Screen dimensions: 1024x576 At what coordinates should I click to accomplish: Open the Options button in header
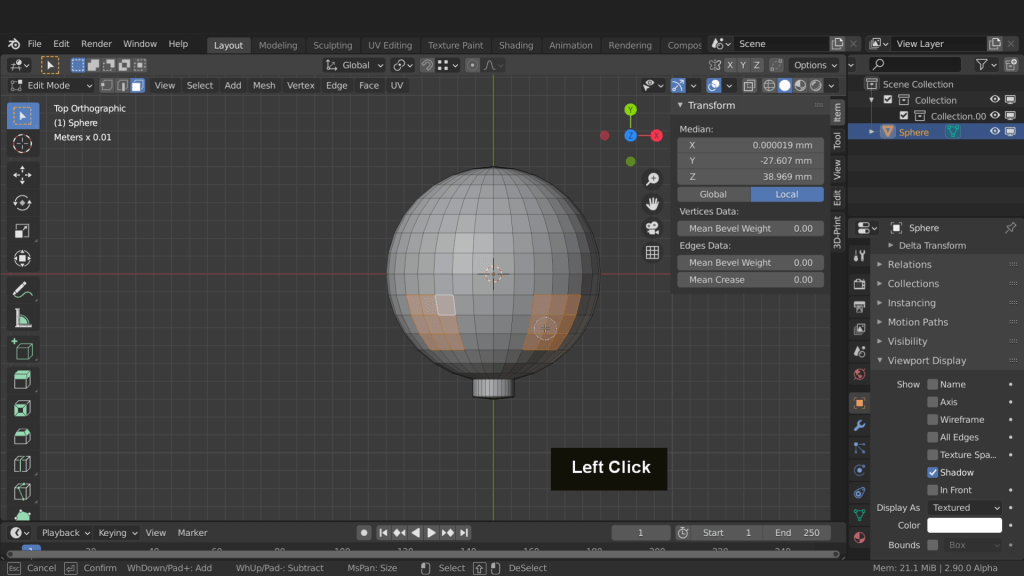click(x=814, y=65)
